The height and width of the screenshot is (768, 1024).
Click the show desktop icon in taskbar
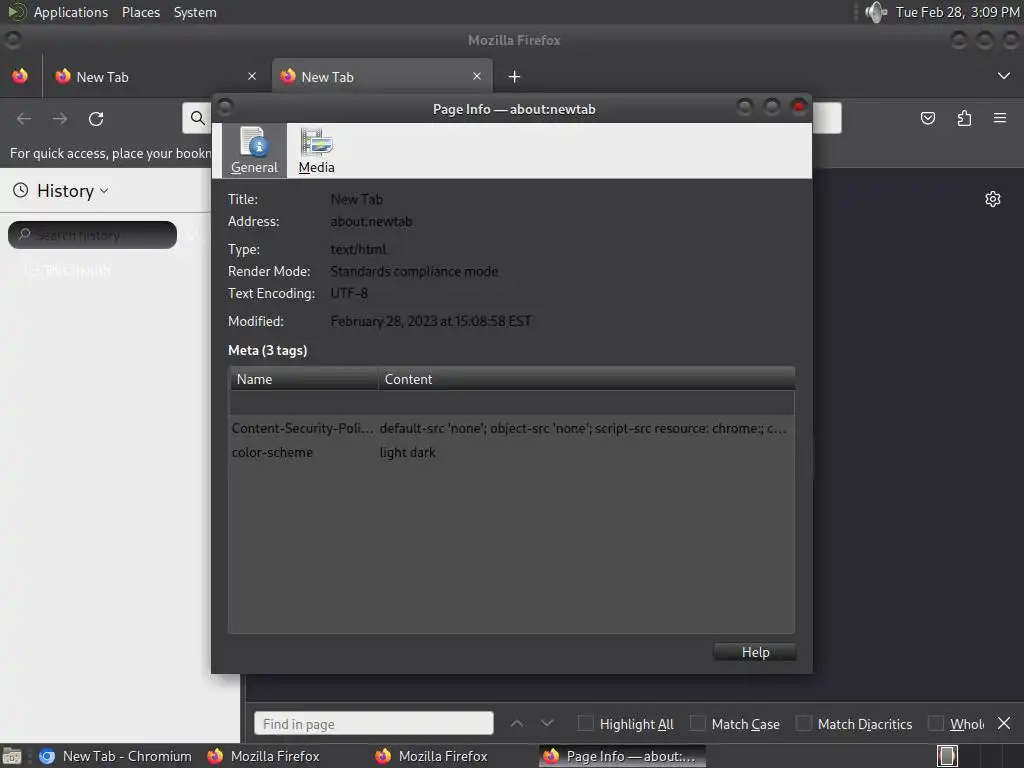12,756
